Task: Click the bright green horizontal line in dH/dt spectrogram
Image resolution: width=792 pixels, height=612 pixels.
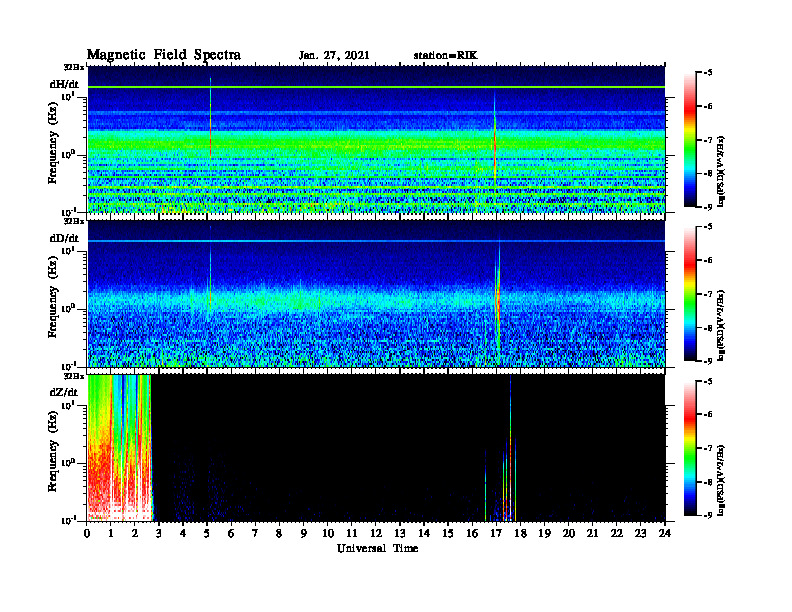Action: point(376,87)
